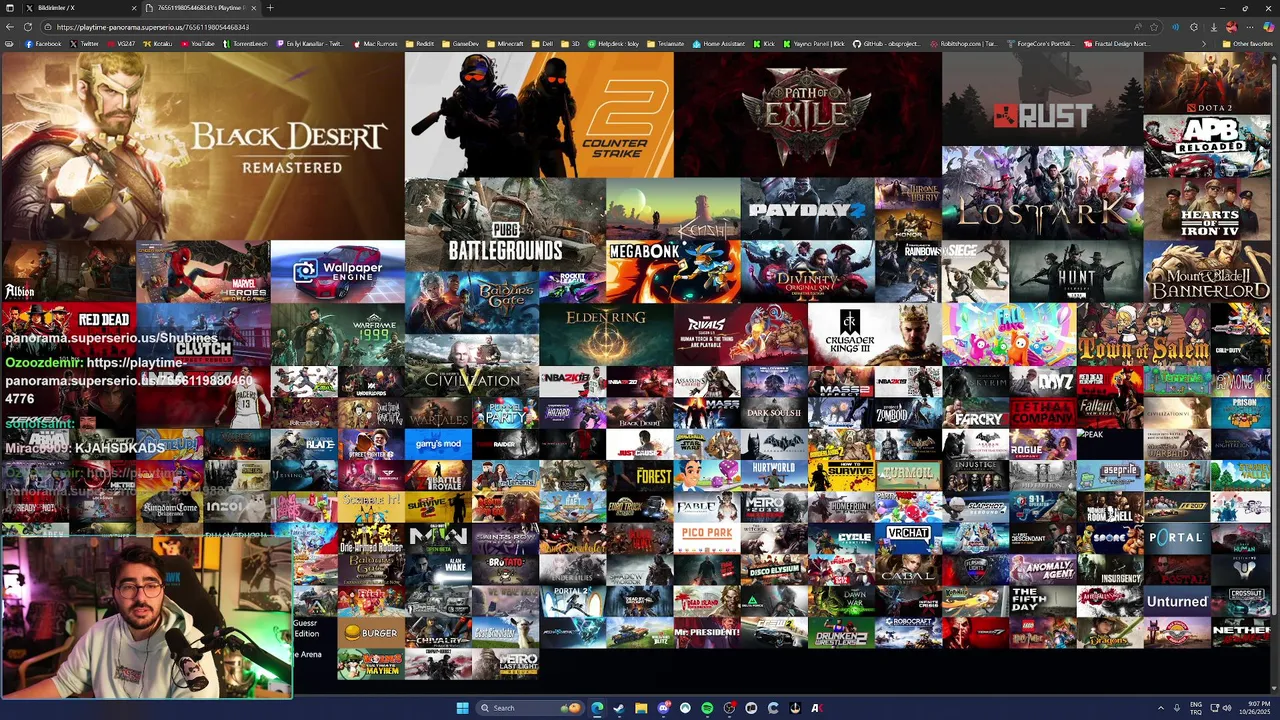The image size is (1280, 720).
Task: Select the VRChat tile
Action: [908, 538]
